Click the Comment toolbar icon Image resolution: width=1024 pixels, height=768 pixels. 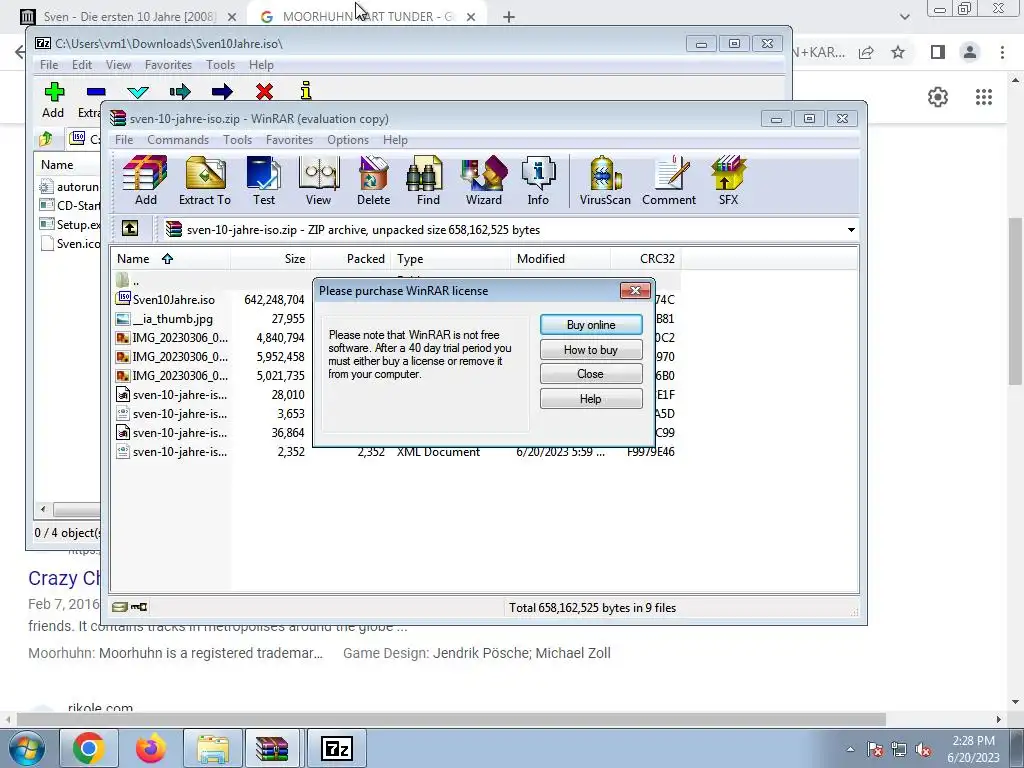[x=669, y=181]
